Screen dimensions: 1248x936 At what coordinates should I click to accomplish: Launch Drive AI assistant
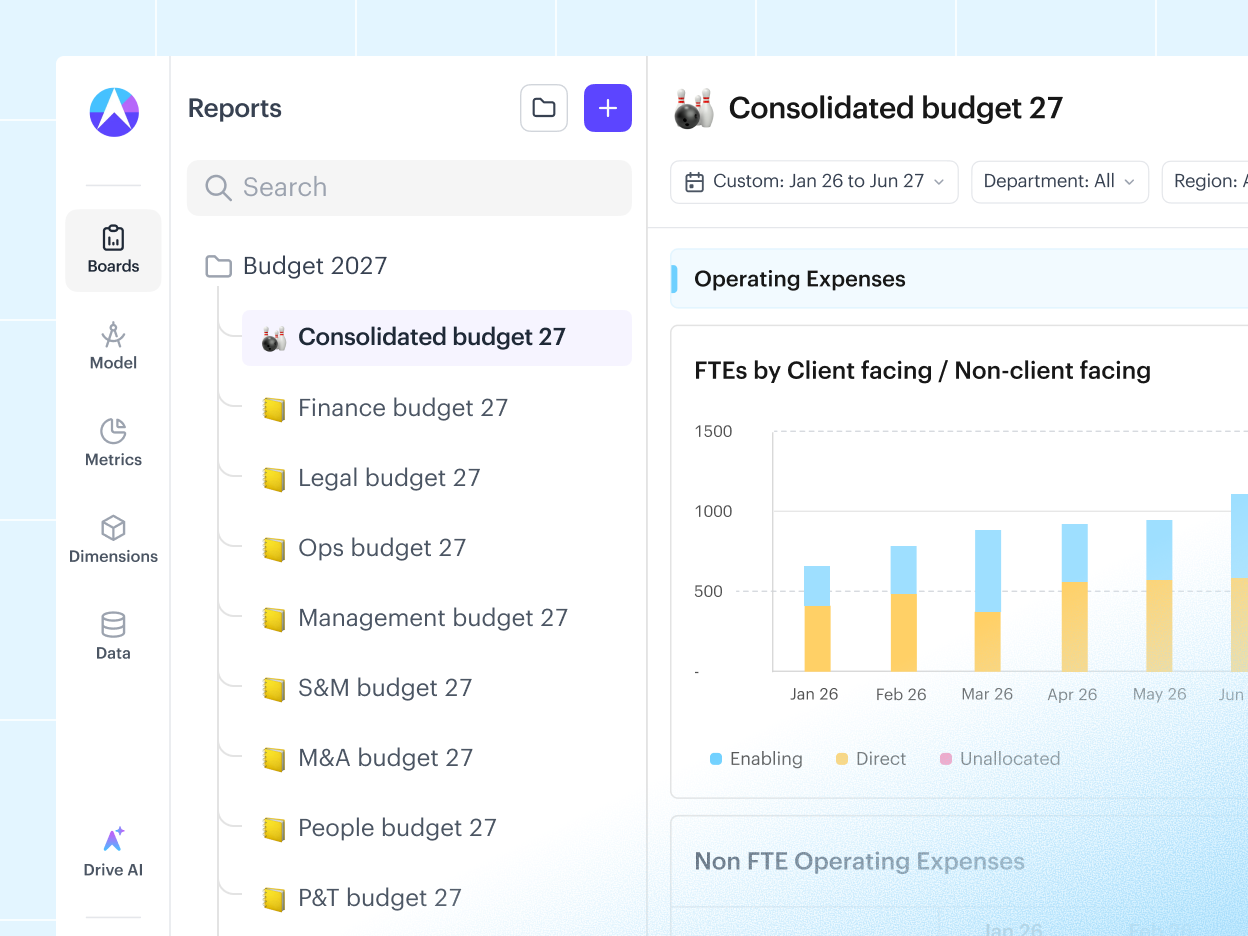pos(113,853)
